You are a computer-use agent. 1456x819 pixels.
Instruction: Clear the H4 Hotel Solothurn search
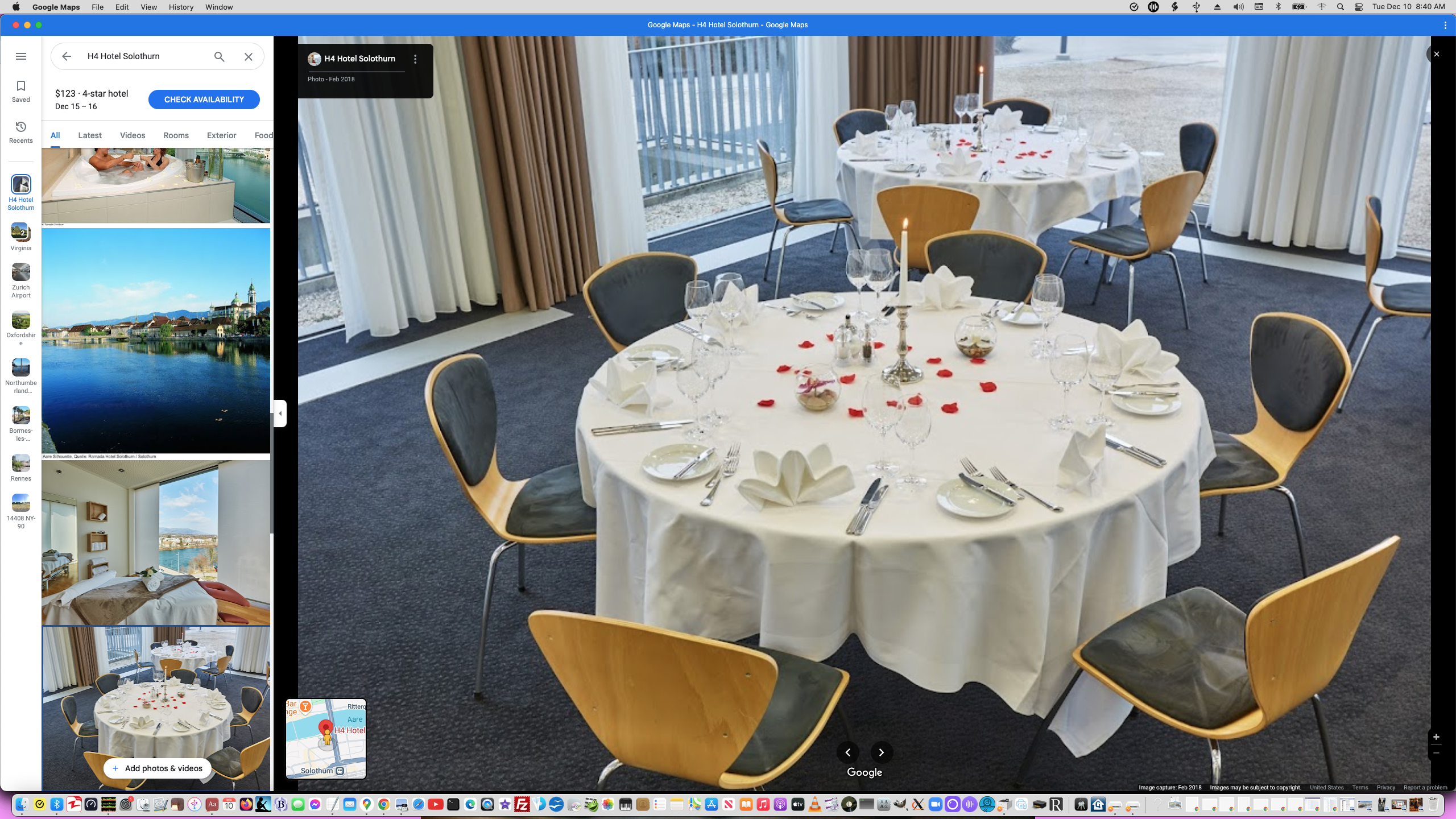(249, 56)
